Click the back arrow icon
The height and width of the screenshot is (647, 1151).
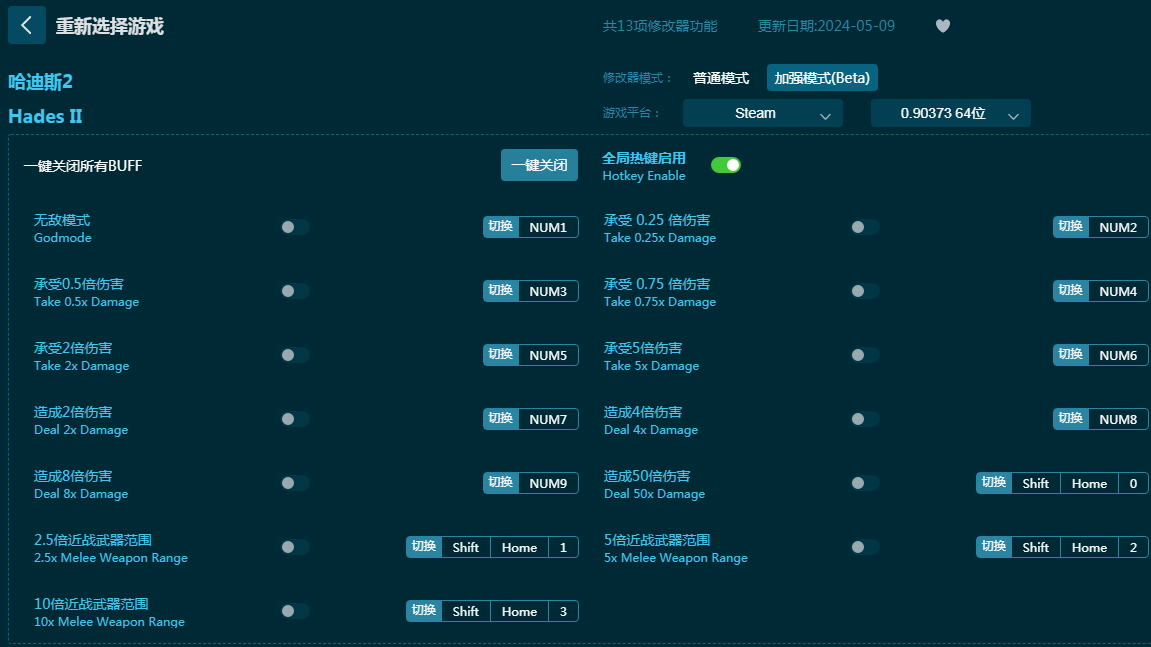coord(26,25)
